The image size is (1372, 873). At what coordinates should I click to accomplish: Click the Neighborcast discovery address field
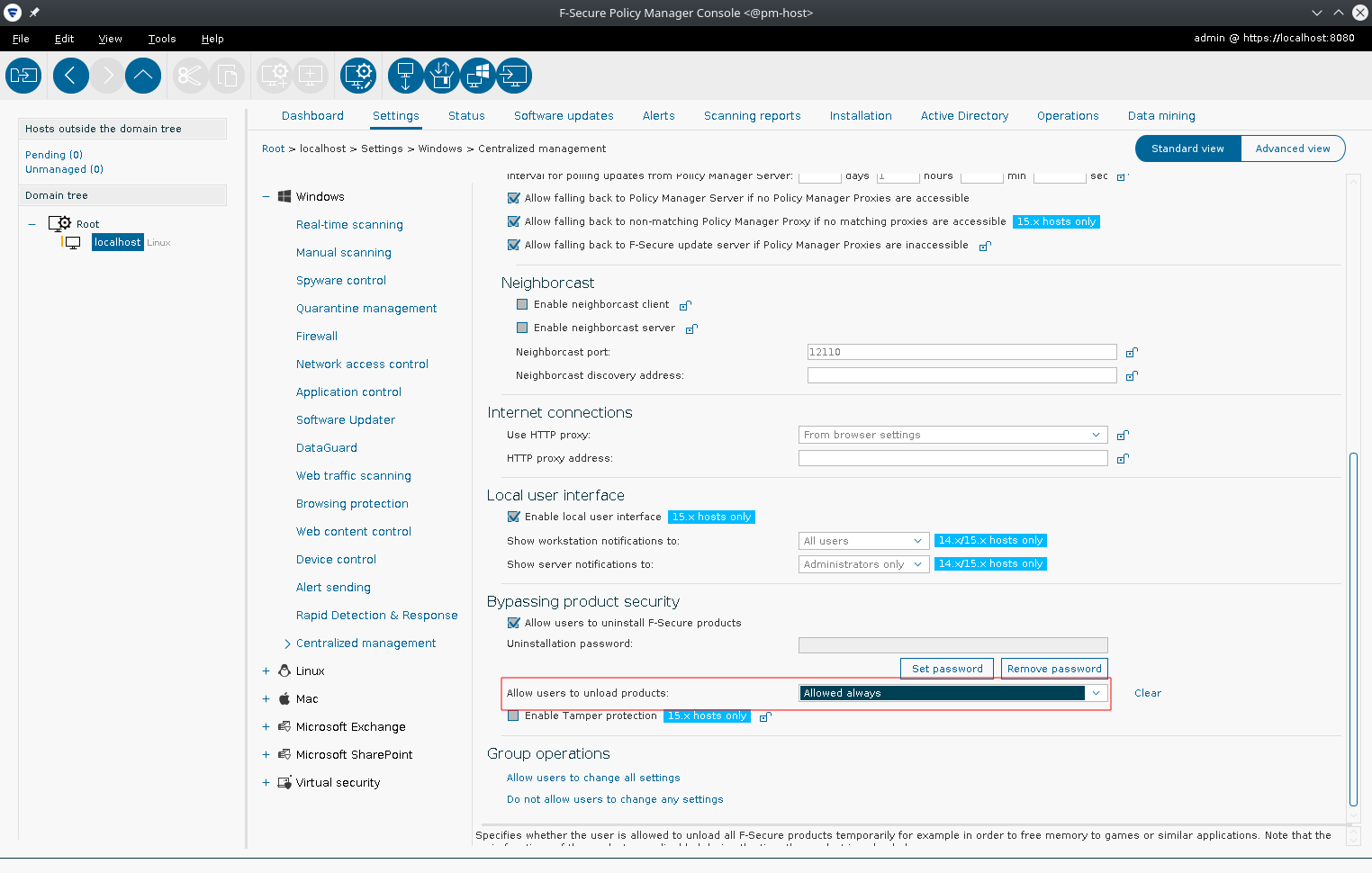(x=961, y=375)
